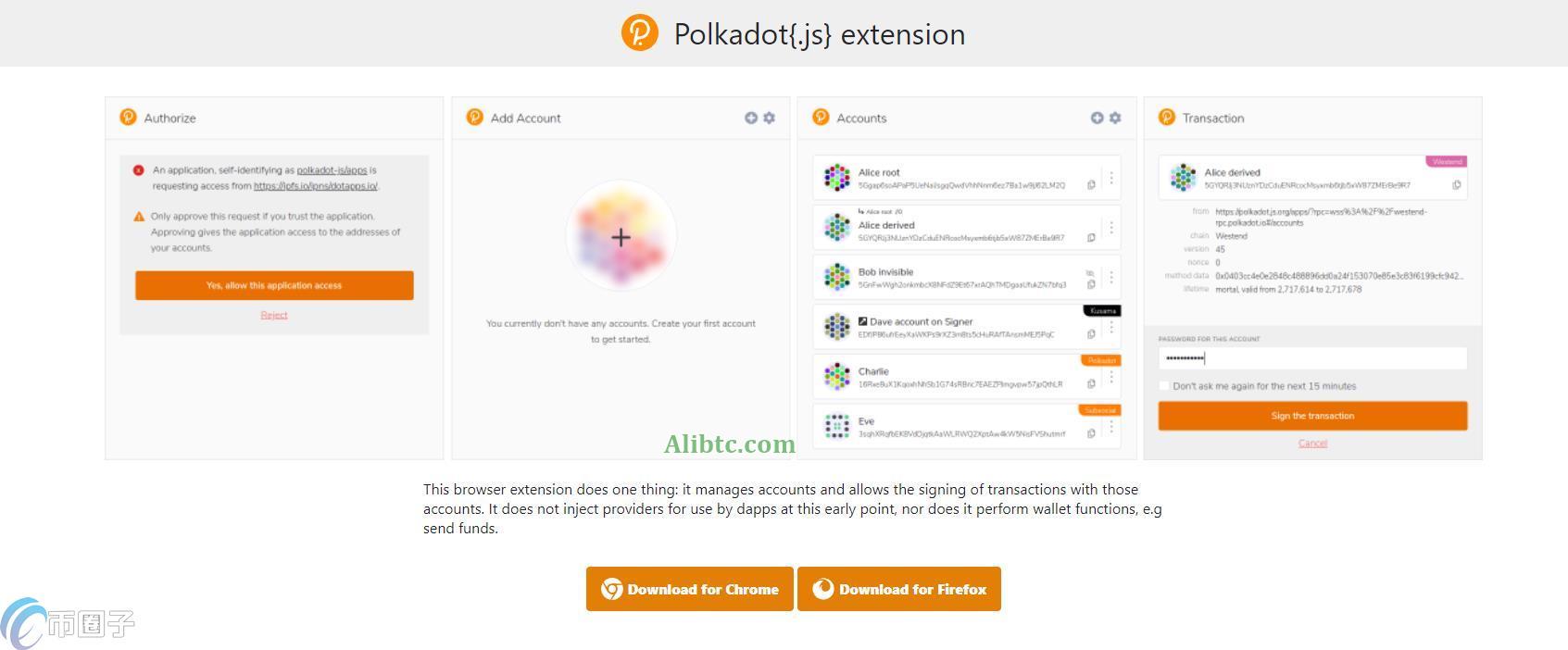Open the three-dot menu for Alice root
The width and height of the screenshot is (1568, 650).
[1111, 177]
